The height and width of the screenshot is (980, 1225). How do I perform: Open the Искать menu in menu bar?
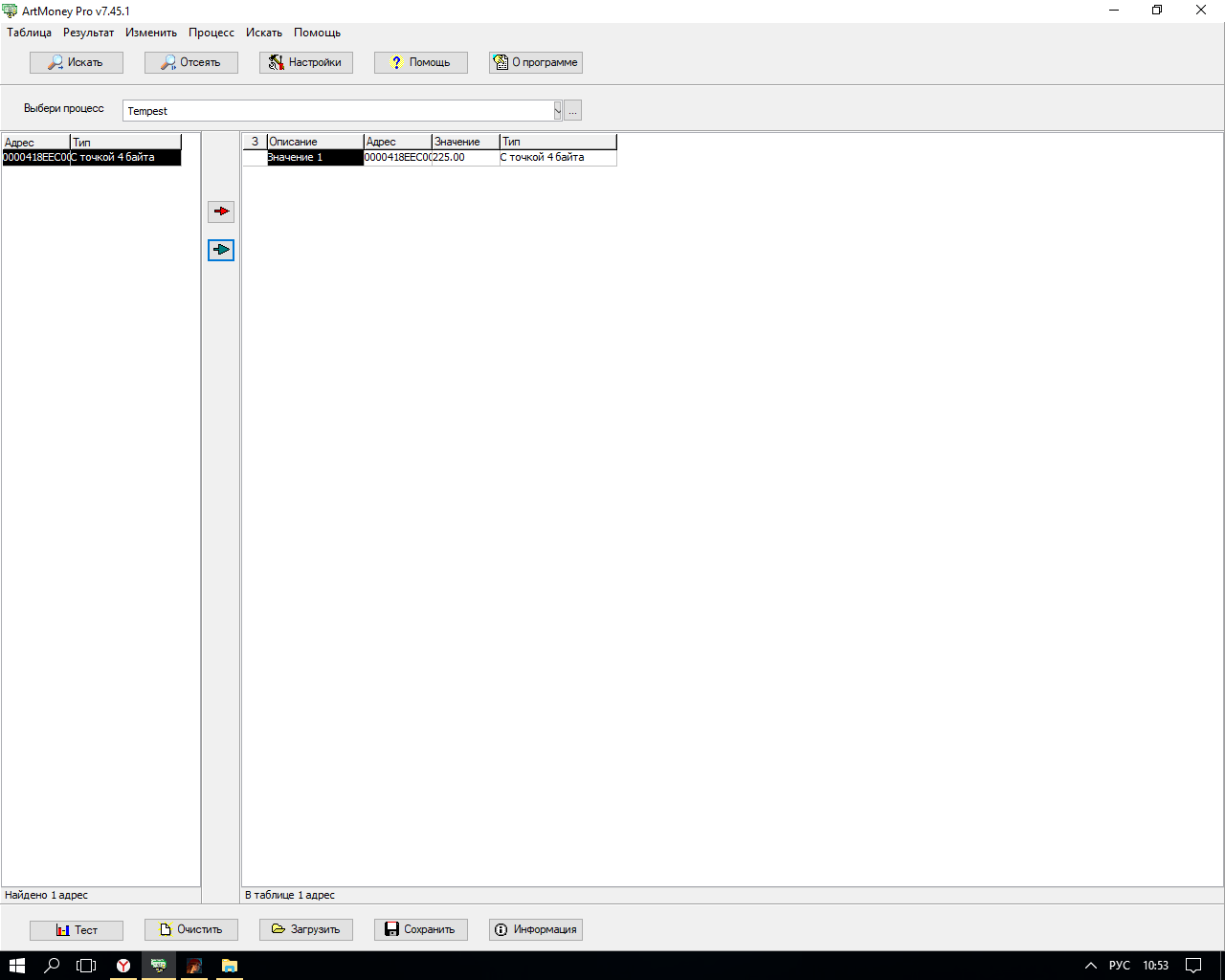264,33
